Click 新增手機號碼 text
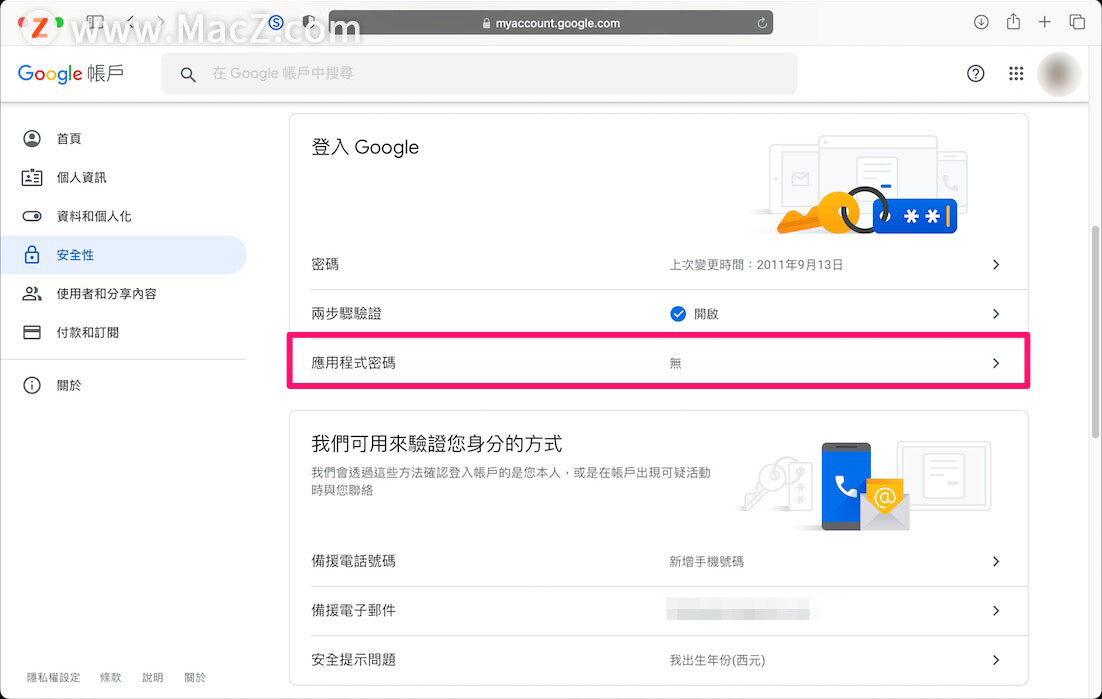 click(706, 561)
